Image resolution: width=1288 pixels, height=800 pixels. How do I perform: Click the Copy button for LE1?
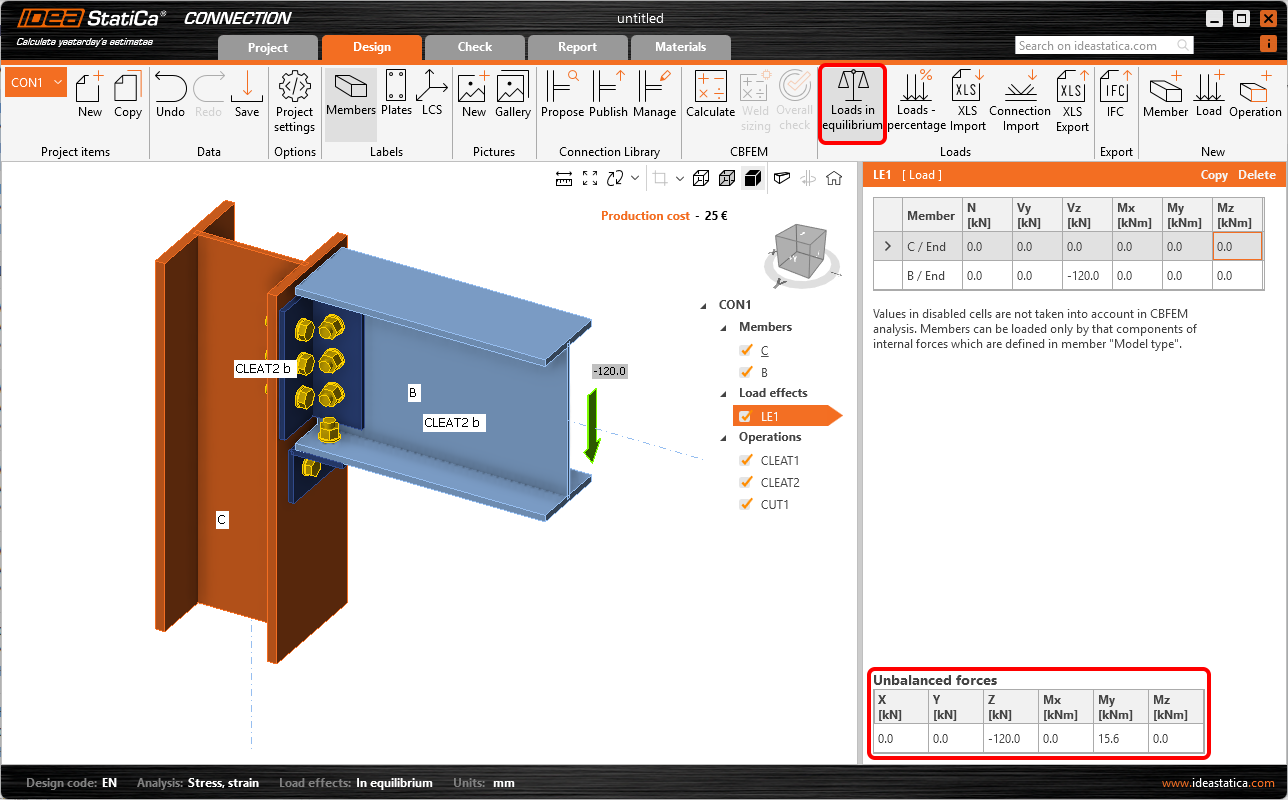(1213, 175)
